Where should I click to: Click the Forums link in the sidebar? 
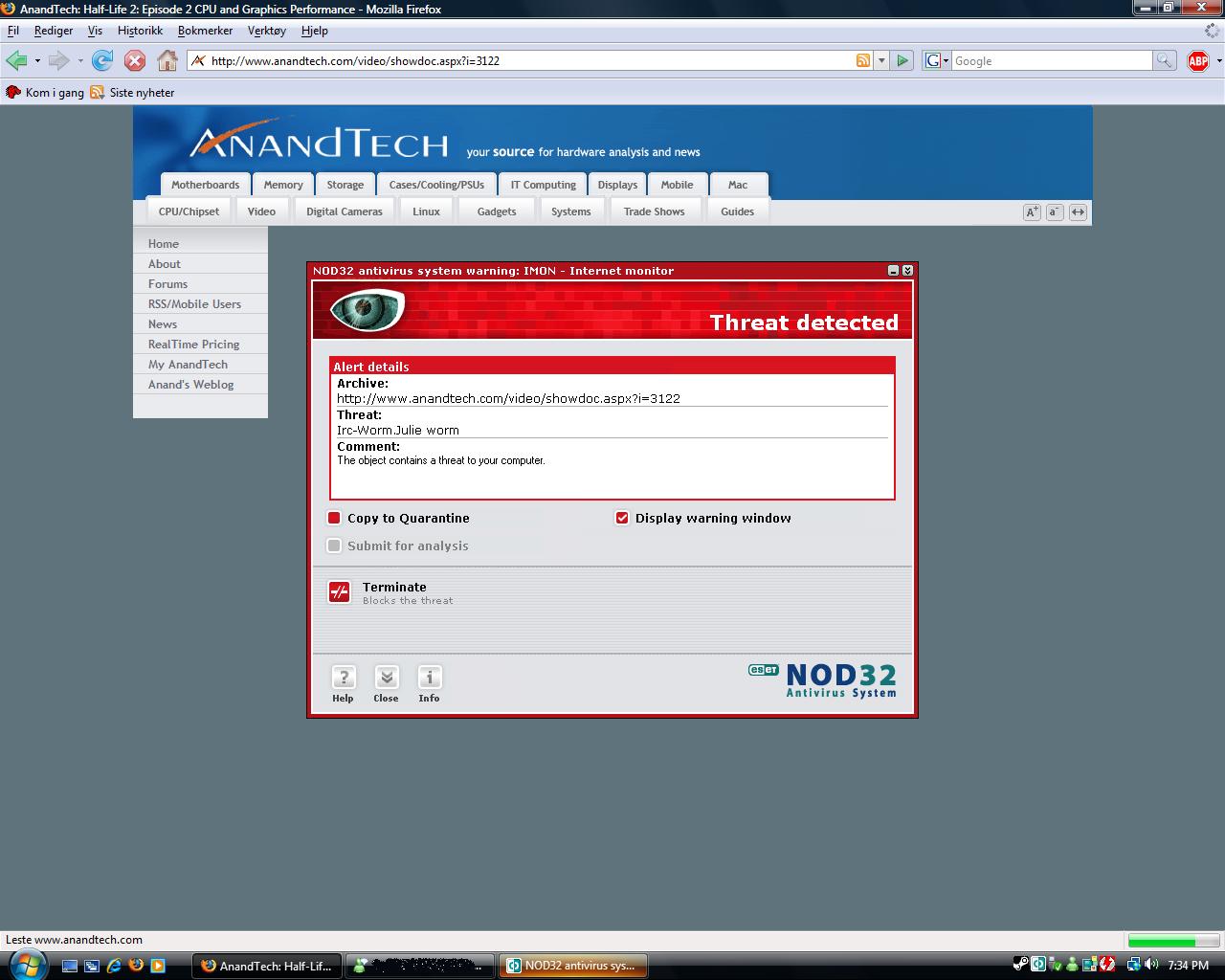click(x=167, y=284)
